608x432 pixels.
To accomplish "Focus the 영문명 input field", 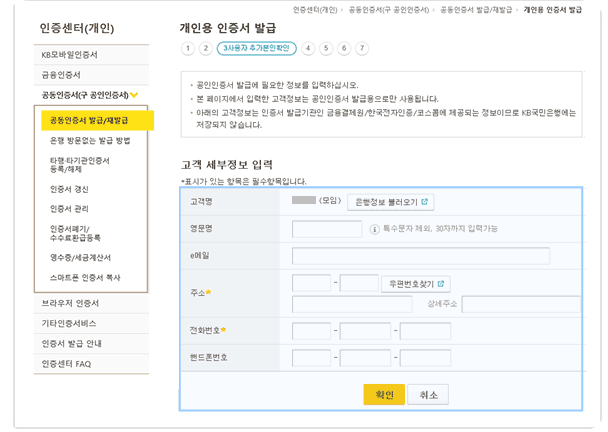I will [327, 229].
